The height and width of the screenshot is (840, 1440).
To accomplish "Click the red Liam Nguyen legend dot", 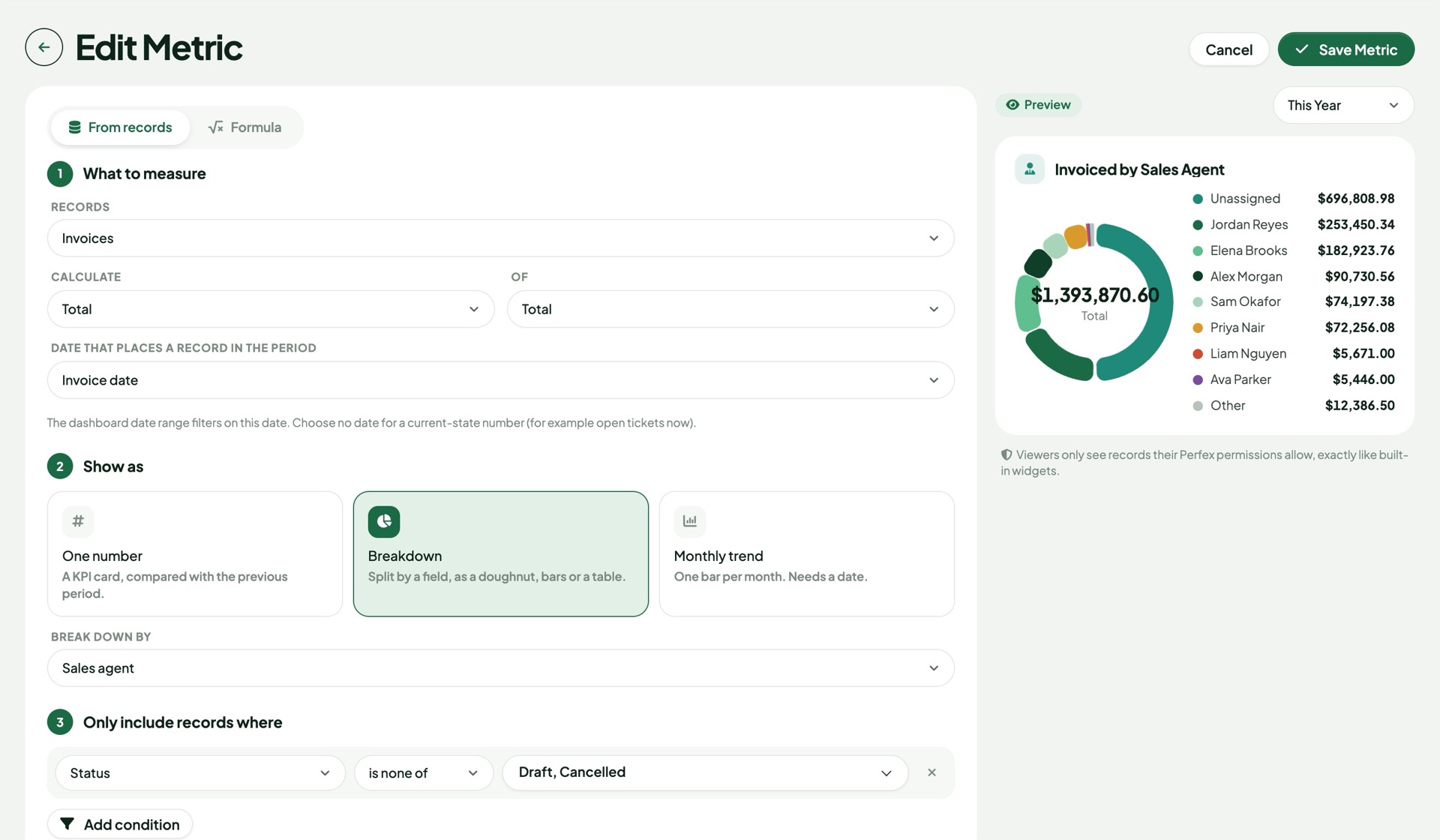I will tap(1198, 354).
